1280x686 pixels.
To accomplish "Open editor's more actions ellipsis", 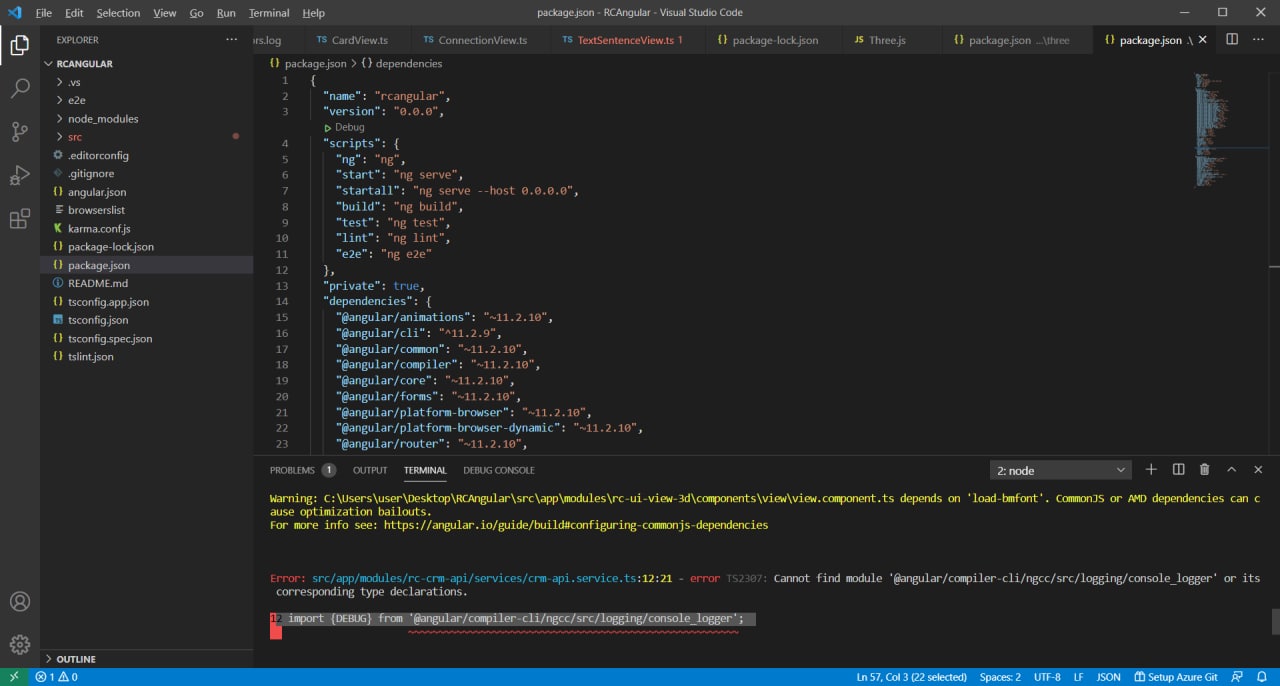I will tap(1259, 40).
